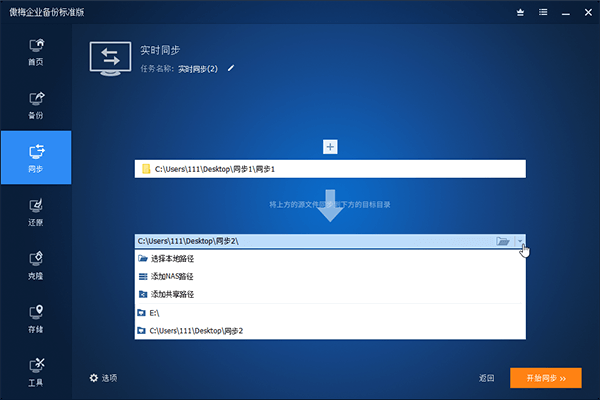This screenshot has height=400, width=600.
Task: Click the 返回 back link
Action: 487,378
